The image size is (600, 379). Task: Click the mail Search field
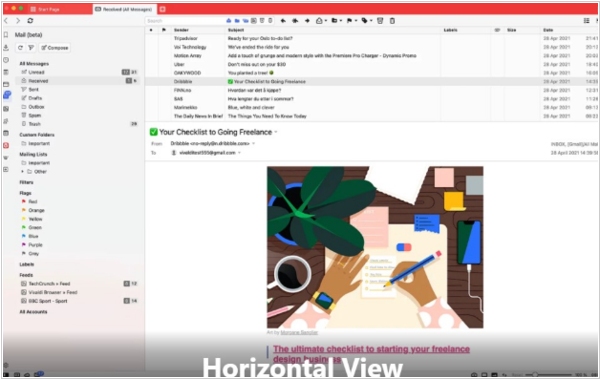186,21
